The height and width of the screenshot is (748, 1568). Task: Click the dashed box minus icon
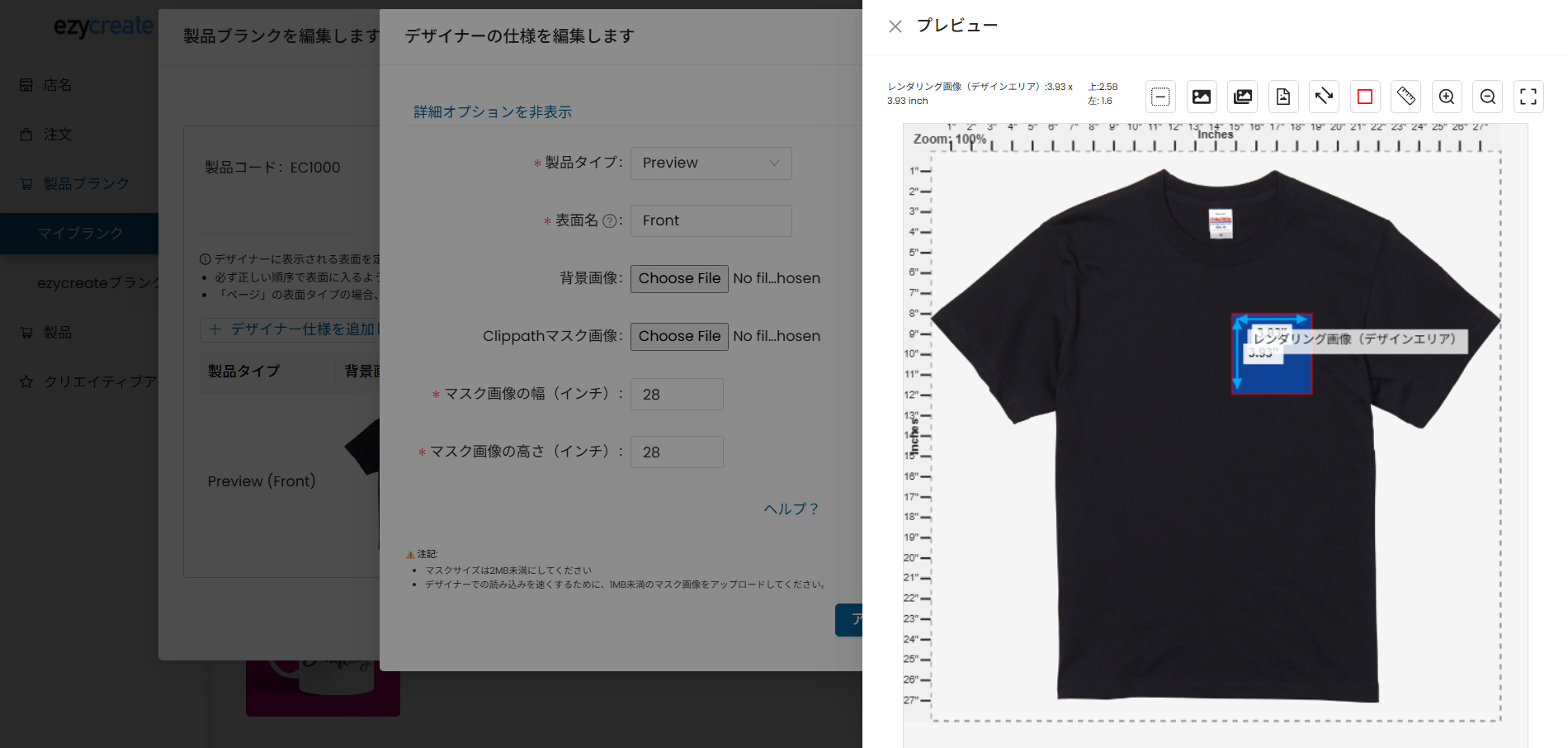click(x=1160, y=97)
